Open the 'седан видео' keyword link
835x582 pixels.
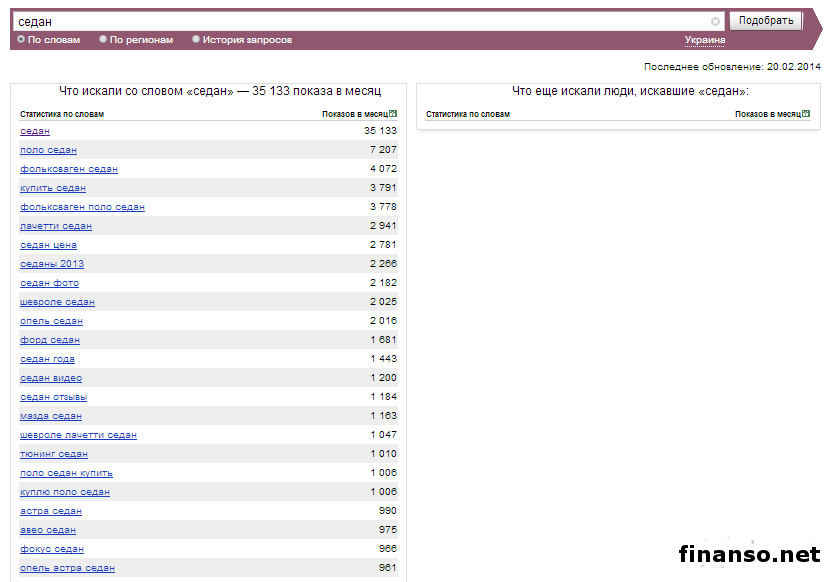[x=51, y=378]
